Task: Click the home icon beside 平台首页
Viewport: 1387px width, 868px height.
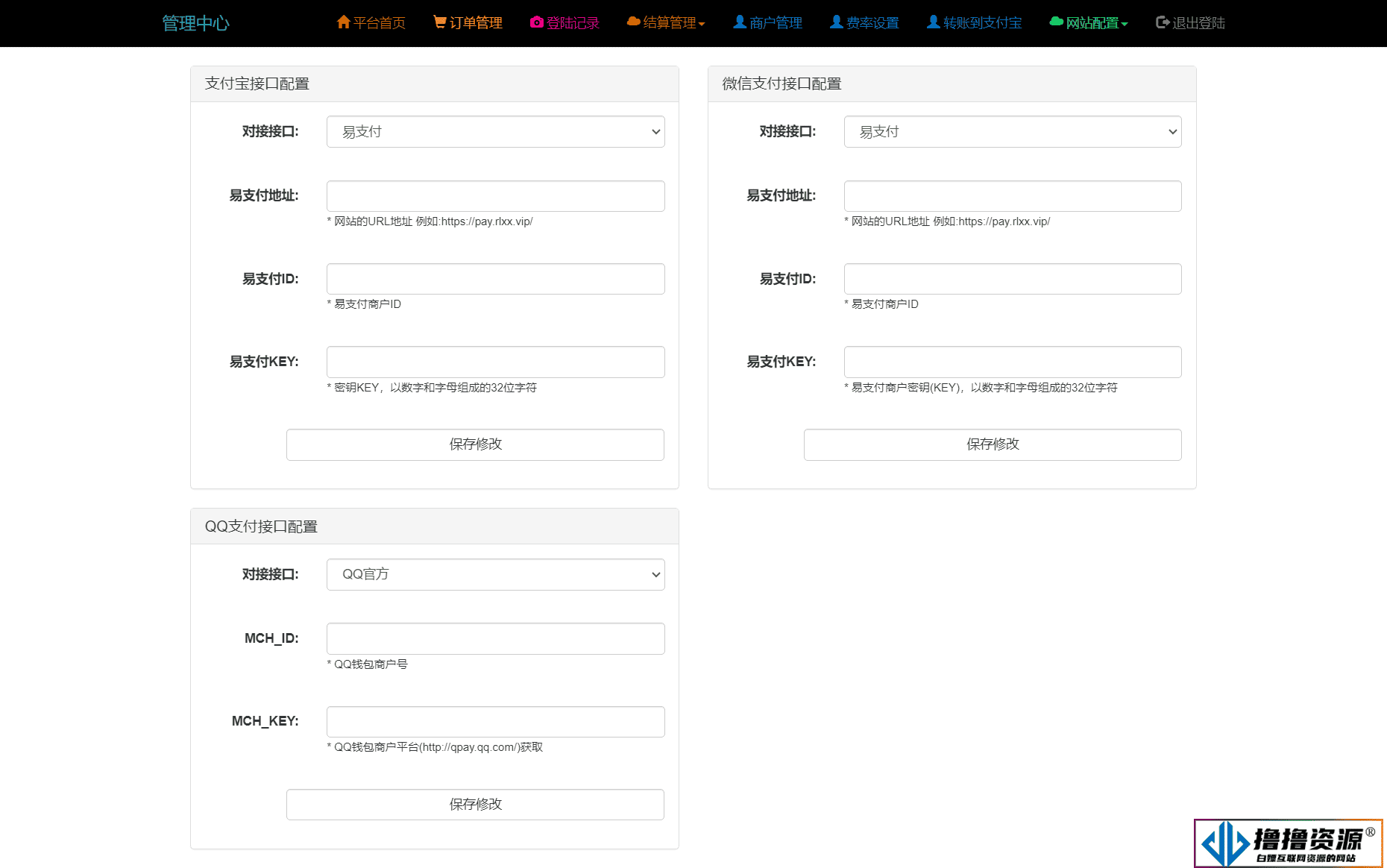Action: pyautogui.click(x=344, y=22)
